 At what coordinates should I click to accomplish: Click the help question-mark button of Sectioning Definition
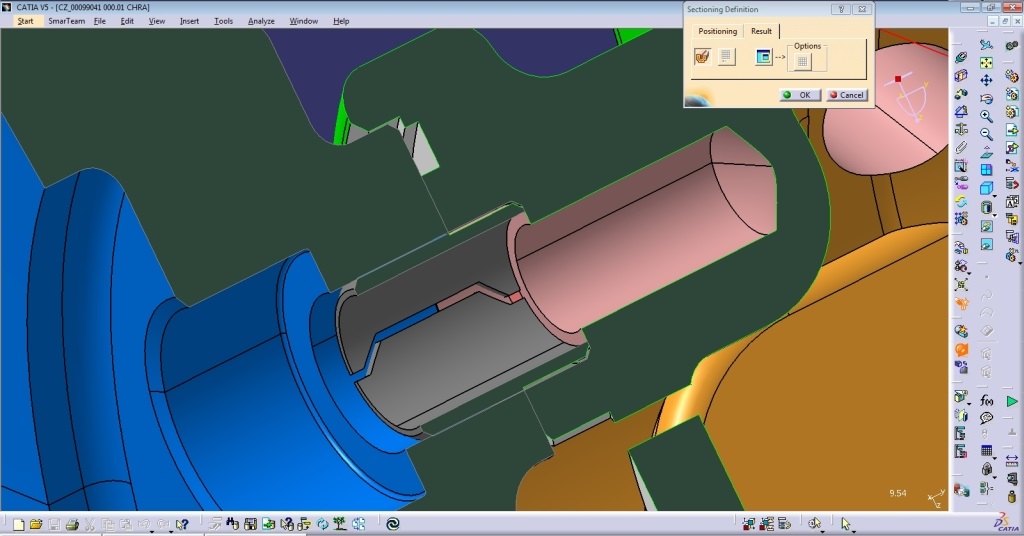pos(840,9)
